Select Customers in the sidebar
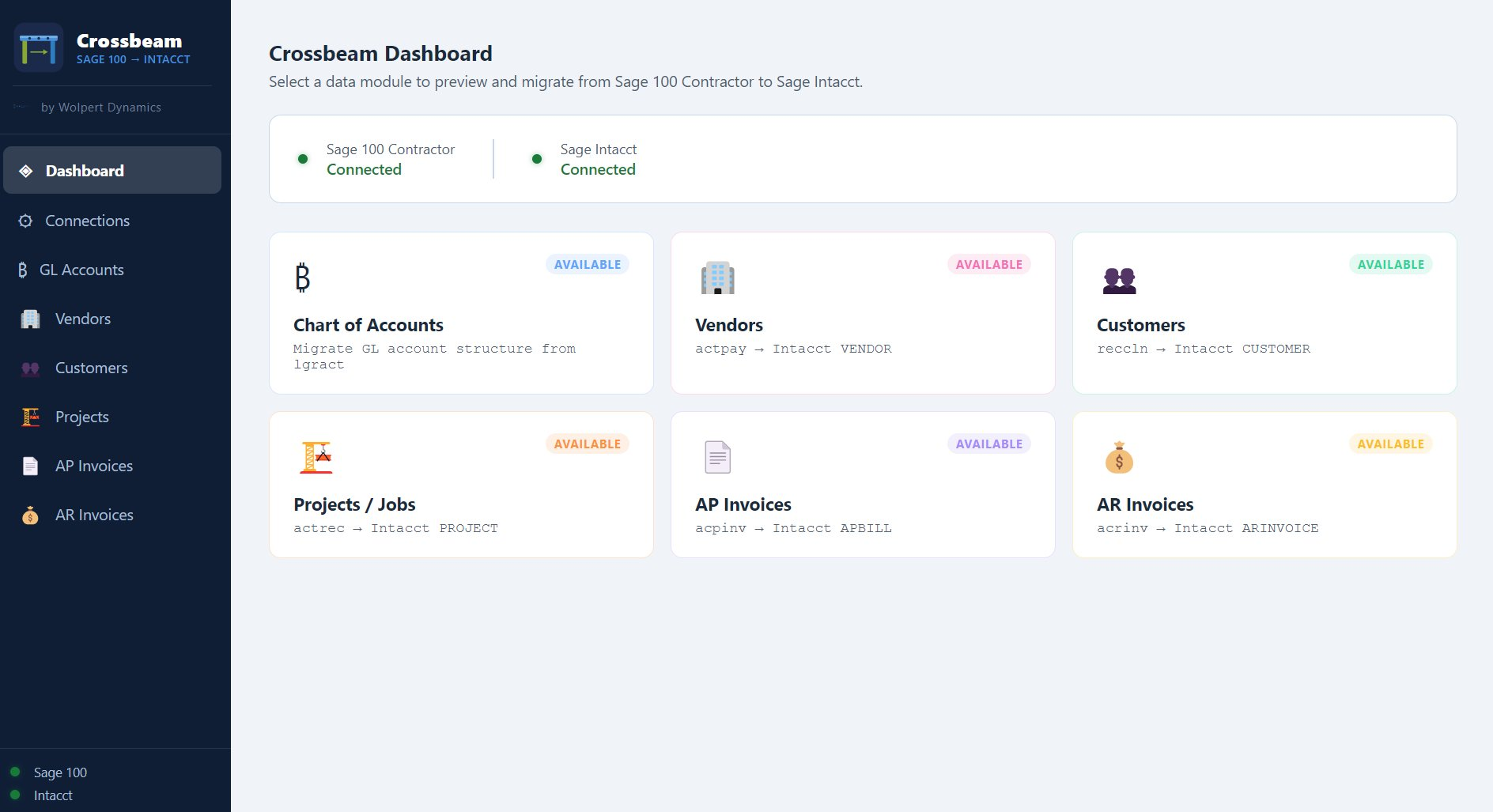Image resolution: width=1493 pixels, height=812 pixels. pos(112,368)
